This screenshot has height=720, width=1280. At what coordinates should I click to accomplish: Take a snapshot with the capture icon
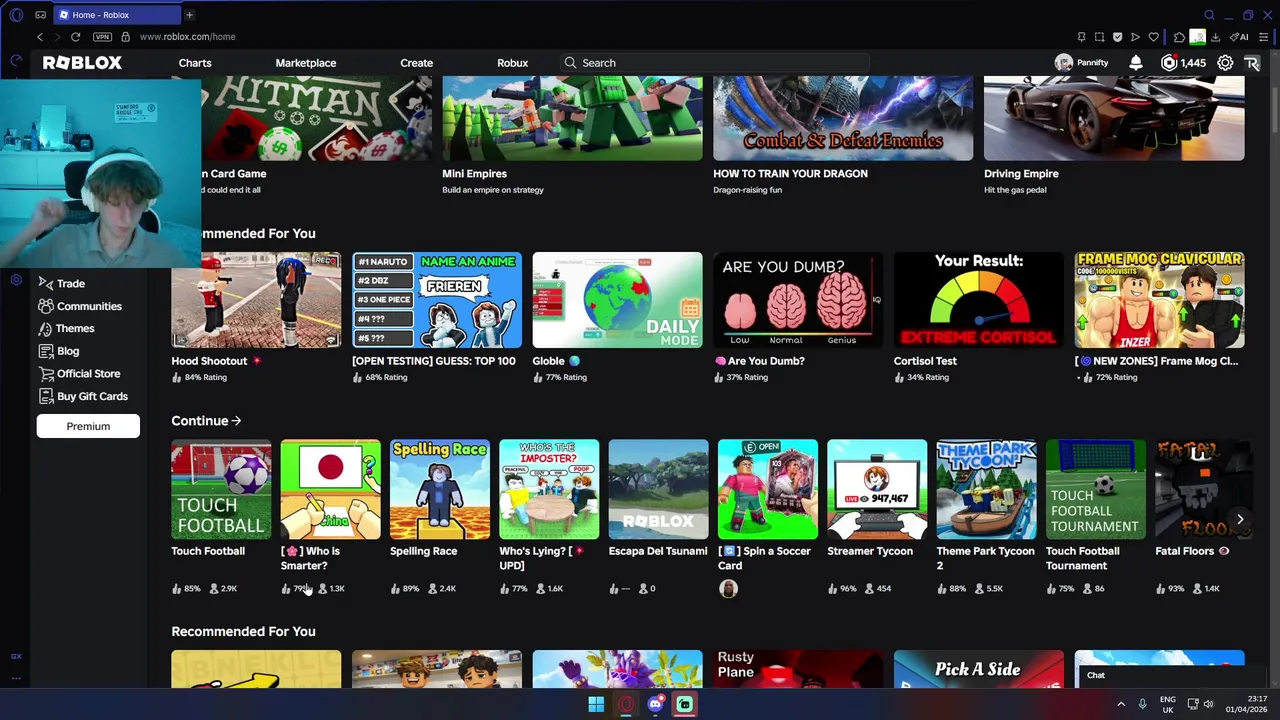[1099, 37]
